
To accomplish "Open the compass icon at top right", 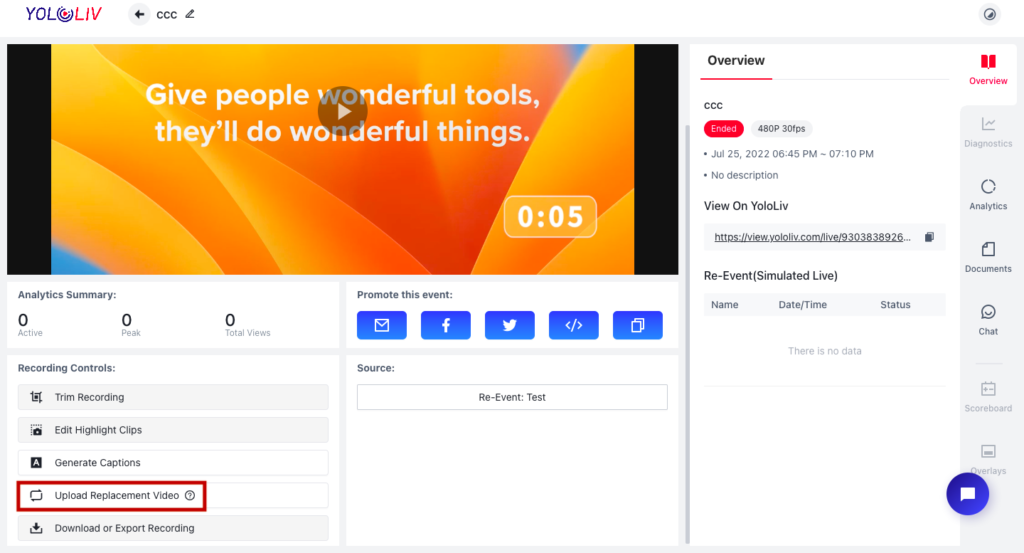I will coord(989,14).
